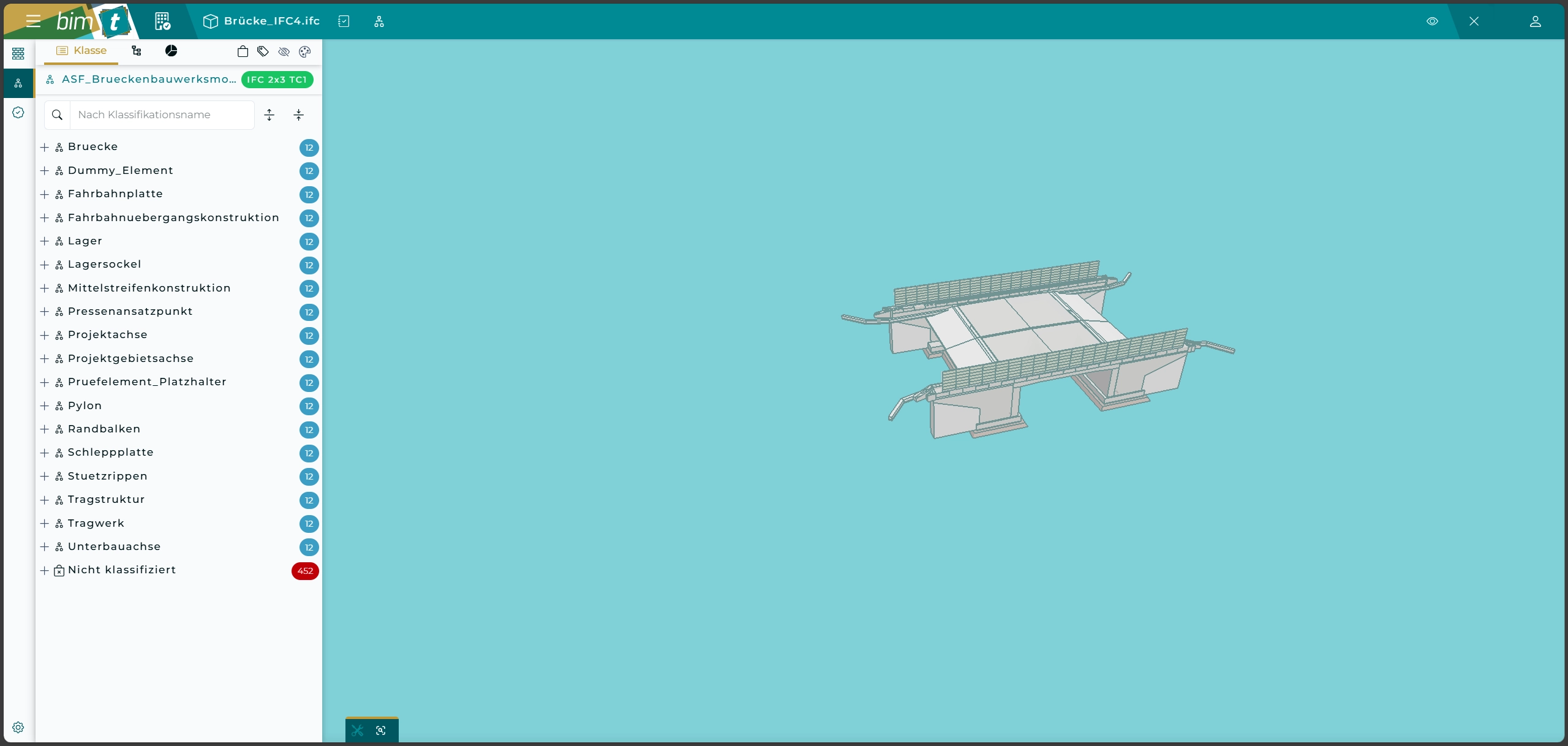Click the checklist icon beside Brücke_IFC4.ifc
The height and width of the screenshot is (746, 1568).
pos(344,21)
